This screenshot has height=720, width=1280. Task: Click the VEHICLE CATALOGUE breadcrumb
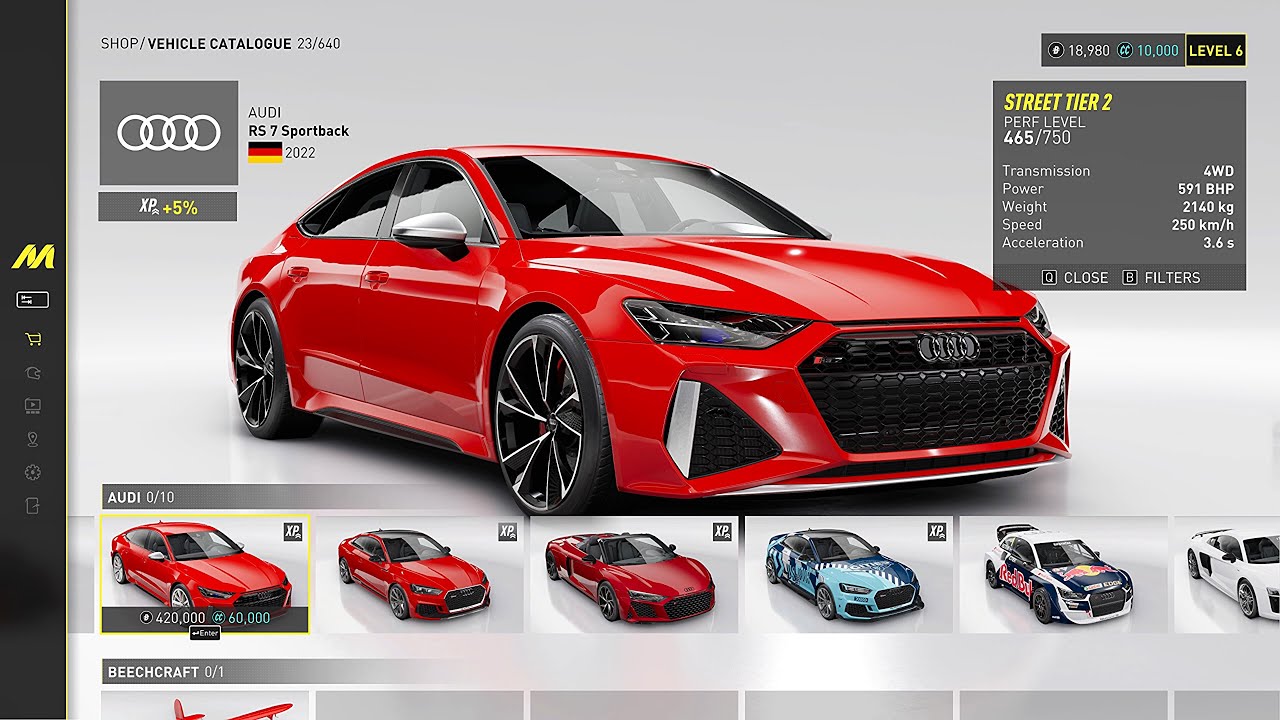click(220, 44)
